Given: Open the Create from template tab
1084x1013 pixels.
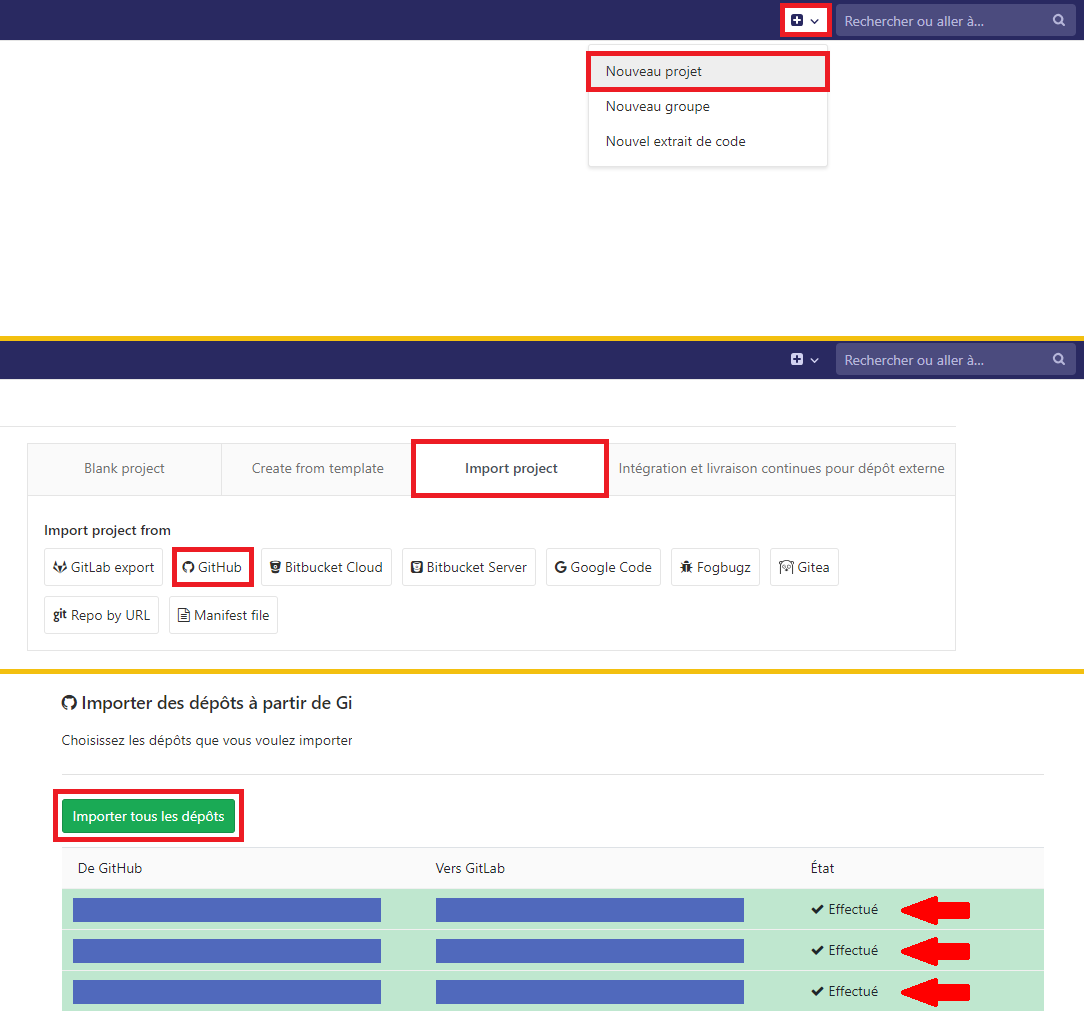Looking at the screenshot, I should (x=317, y=468).
